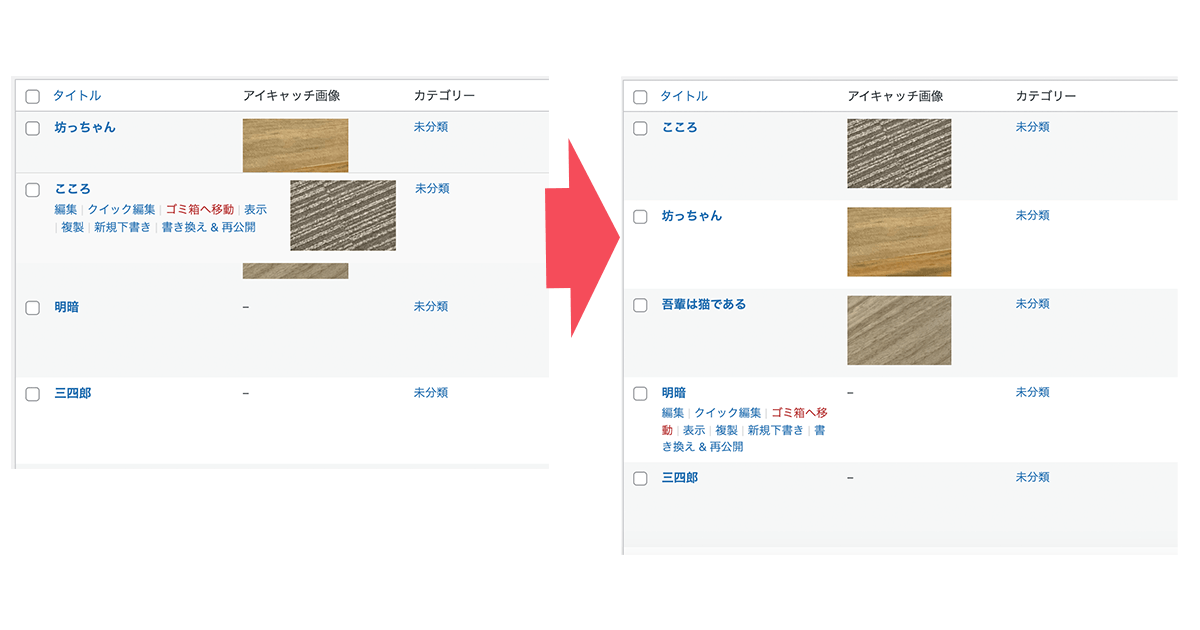Screen dimensions: 1200x630
Task: Click クイック編集 under こころ in the left list
Action: pos(122,209)
